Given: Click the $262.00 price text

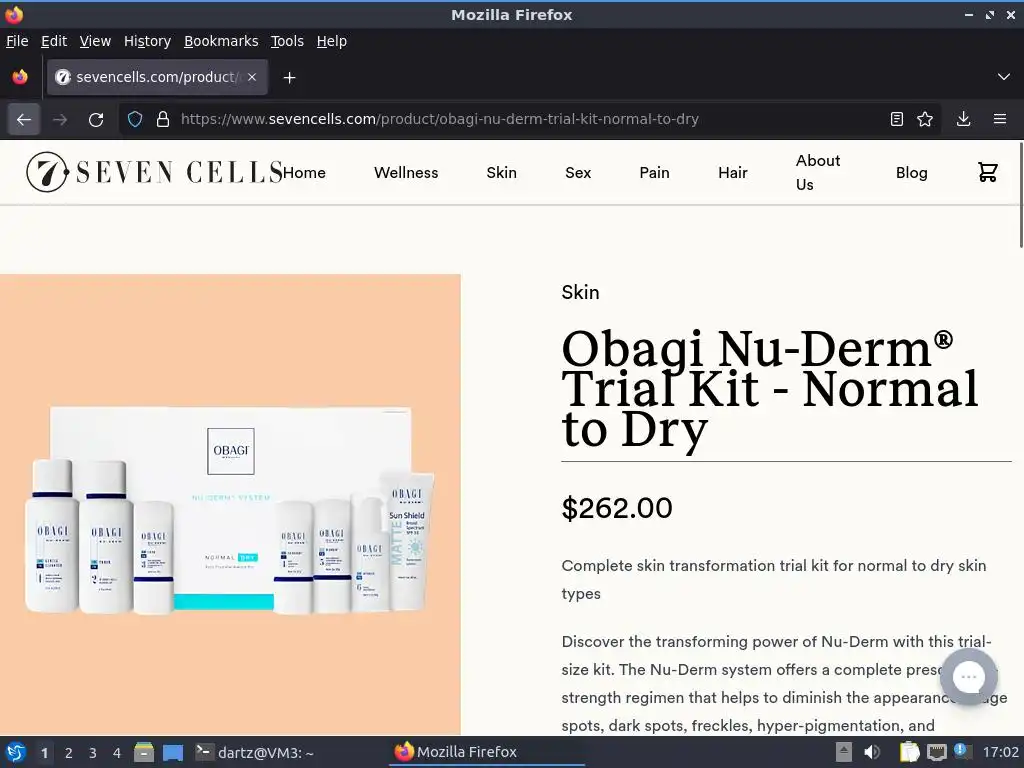Looking at the screenshot, I should tap(617, 508).
